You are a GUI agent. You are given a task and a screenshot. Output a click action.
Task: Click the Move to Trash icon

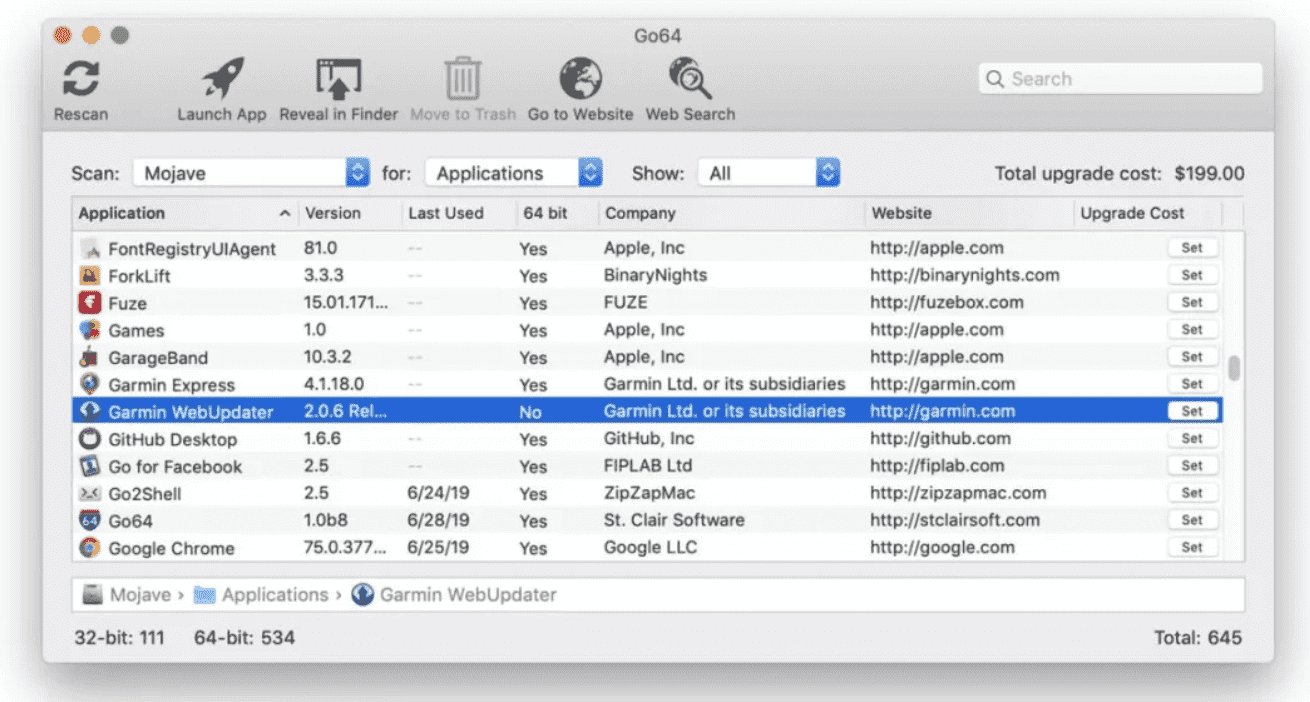462,79
